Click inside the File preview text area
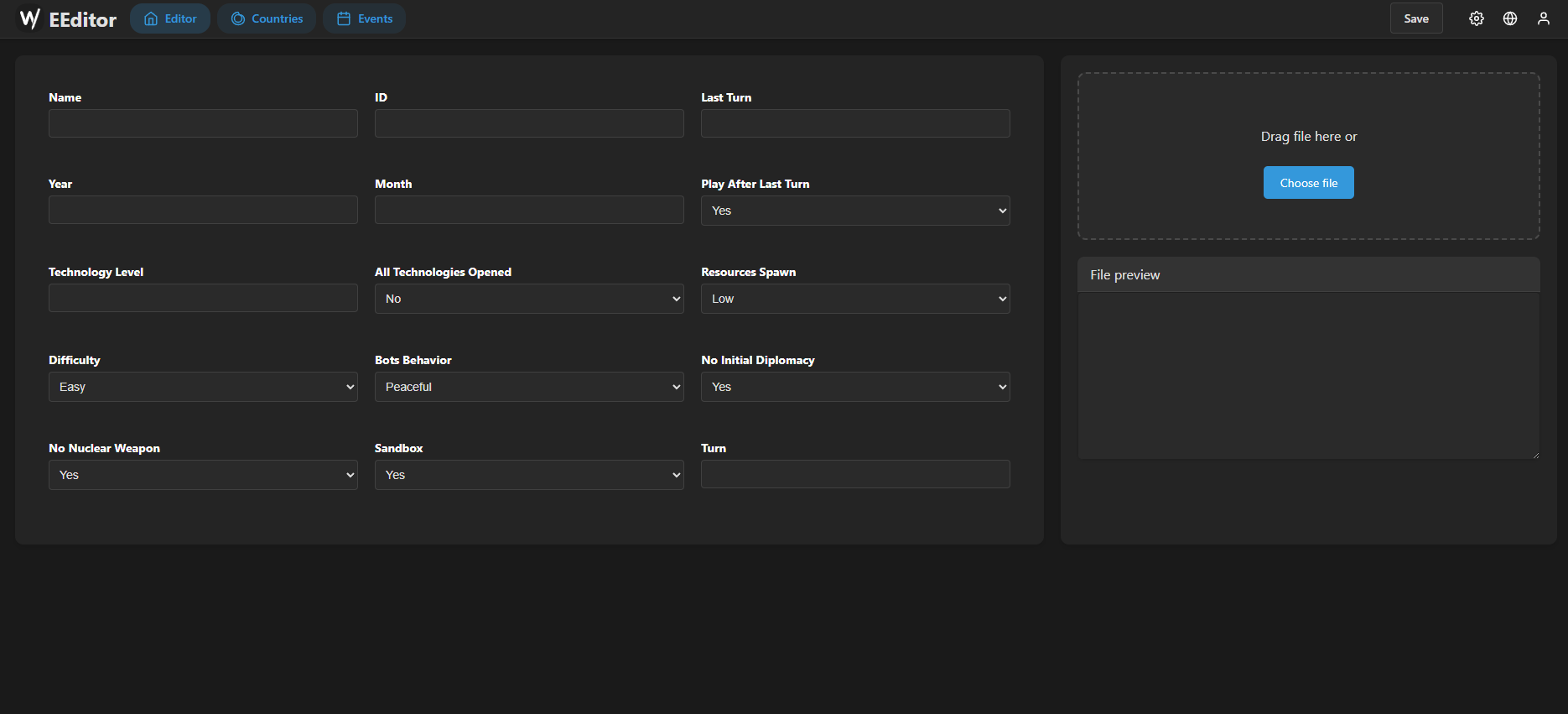This screenshot has width=1568, height=714. pyautogui.click(x=1308, y=375)
